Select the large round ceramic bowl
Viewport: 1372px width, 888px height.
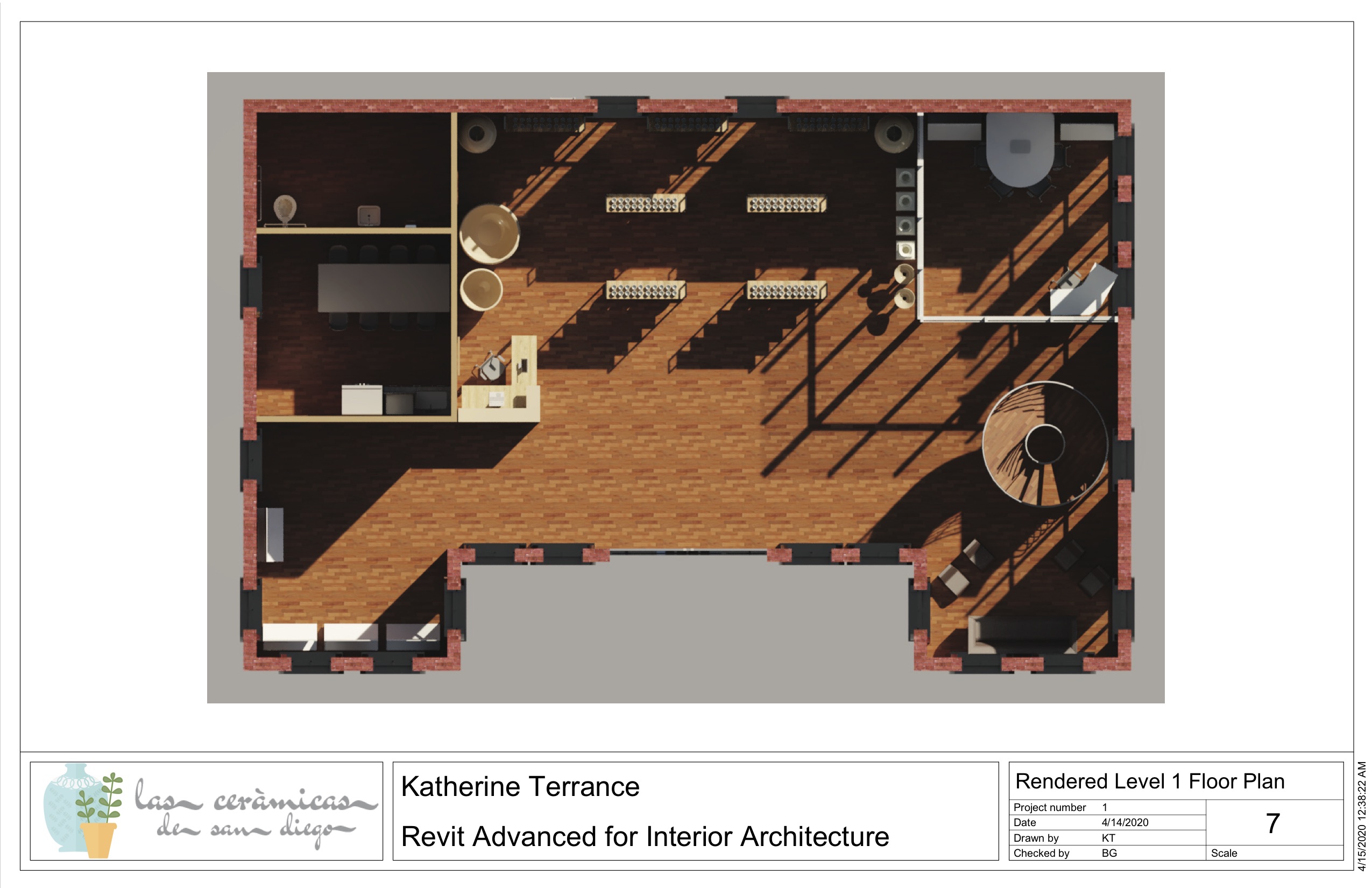point(489,234)
